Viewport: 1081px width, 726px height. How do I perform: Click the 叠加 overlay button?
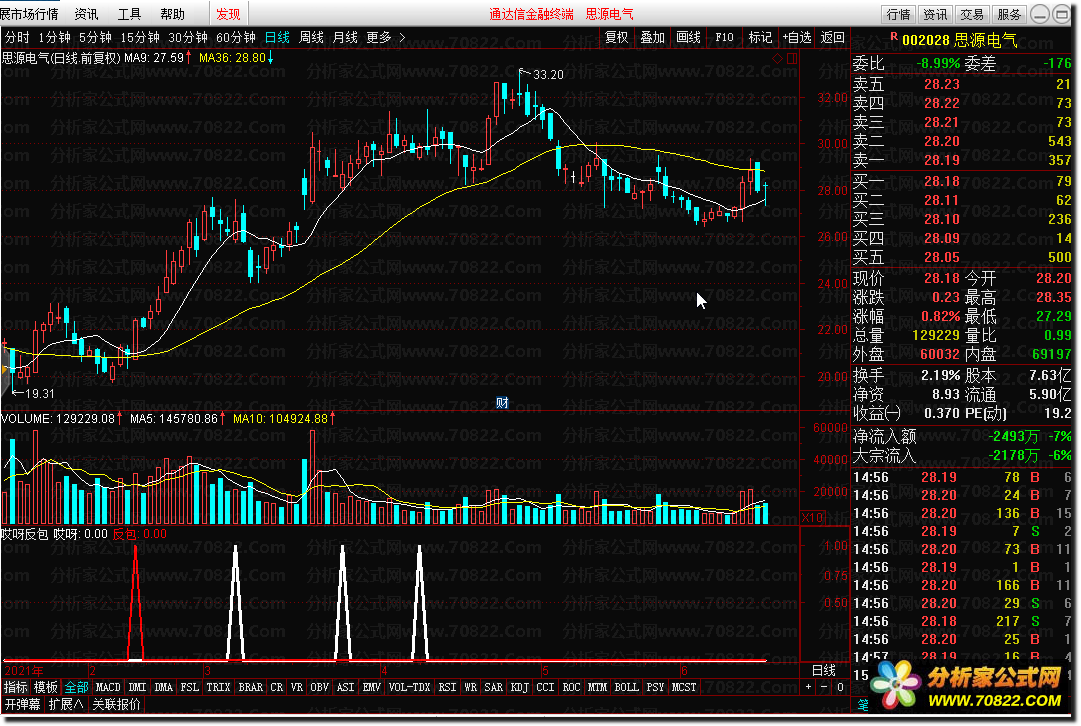[652, 37]
